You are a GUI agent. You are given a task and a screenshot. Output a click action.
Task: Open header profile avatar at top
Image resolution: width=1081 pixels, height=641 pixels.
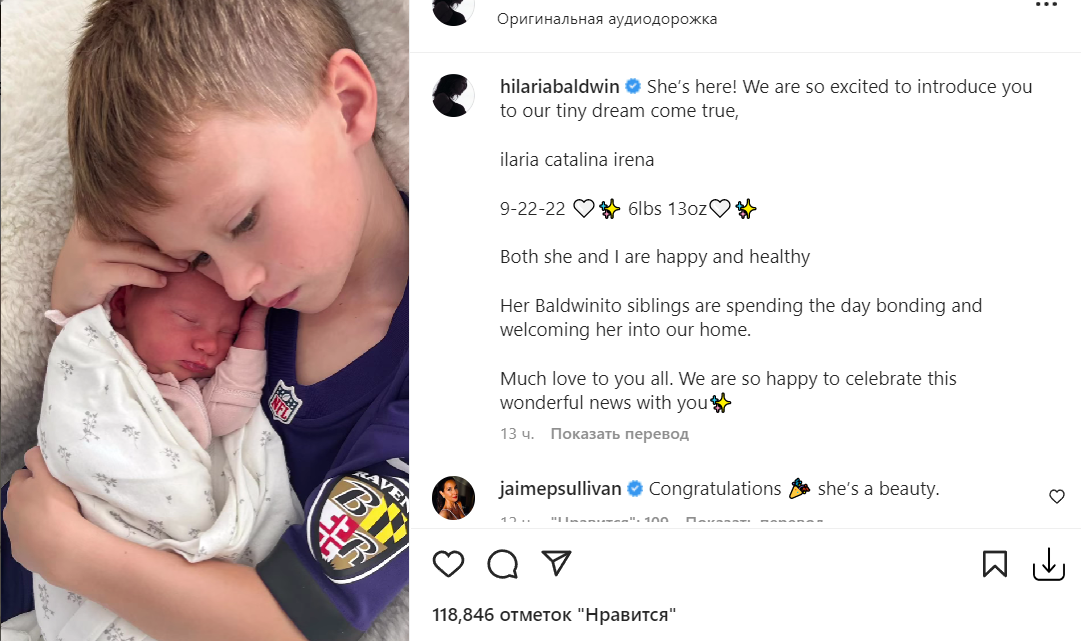[454, 10]
